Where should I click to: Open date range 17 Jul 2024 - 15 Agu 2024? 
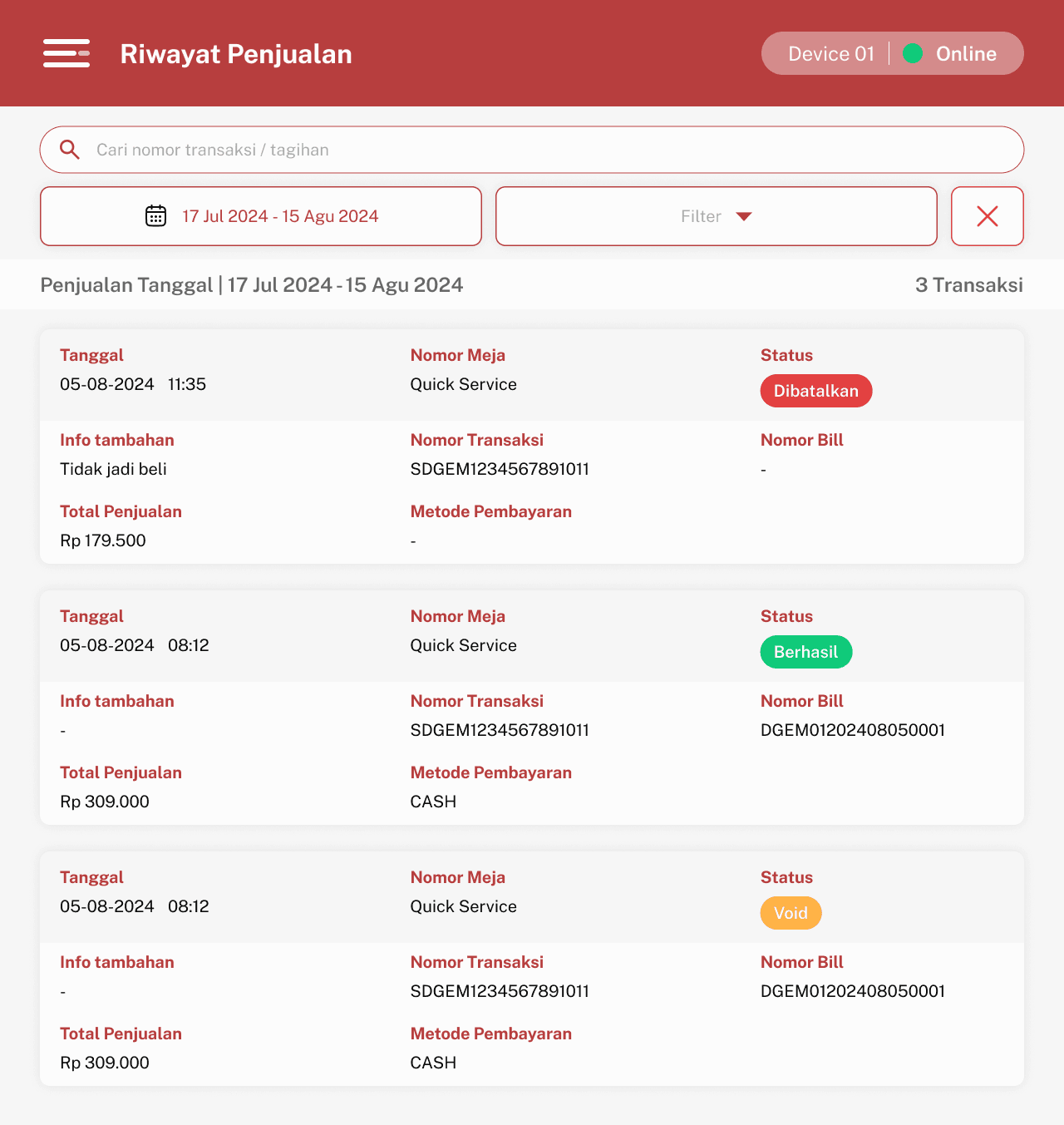click(x=261, y=216)
